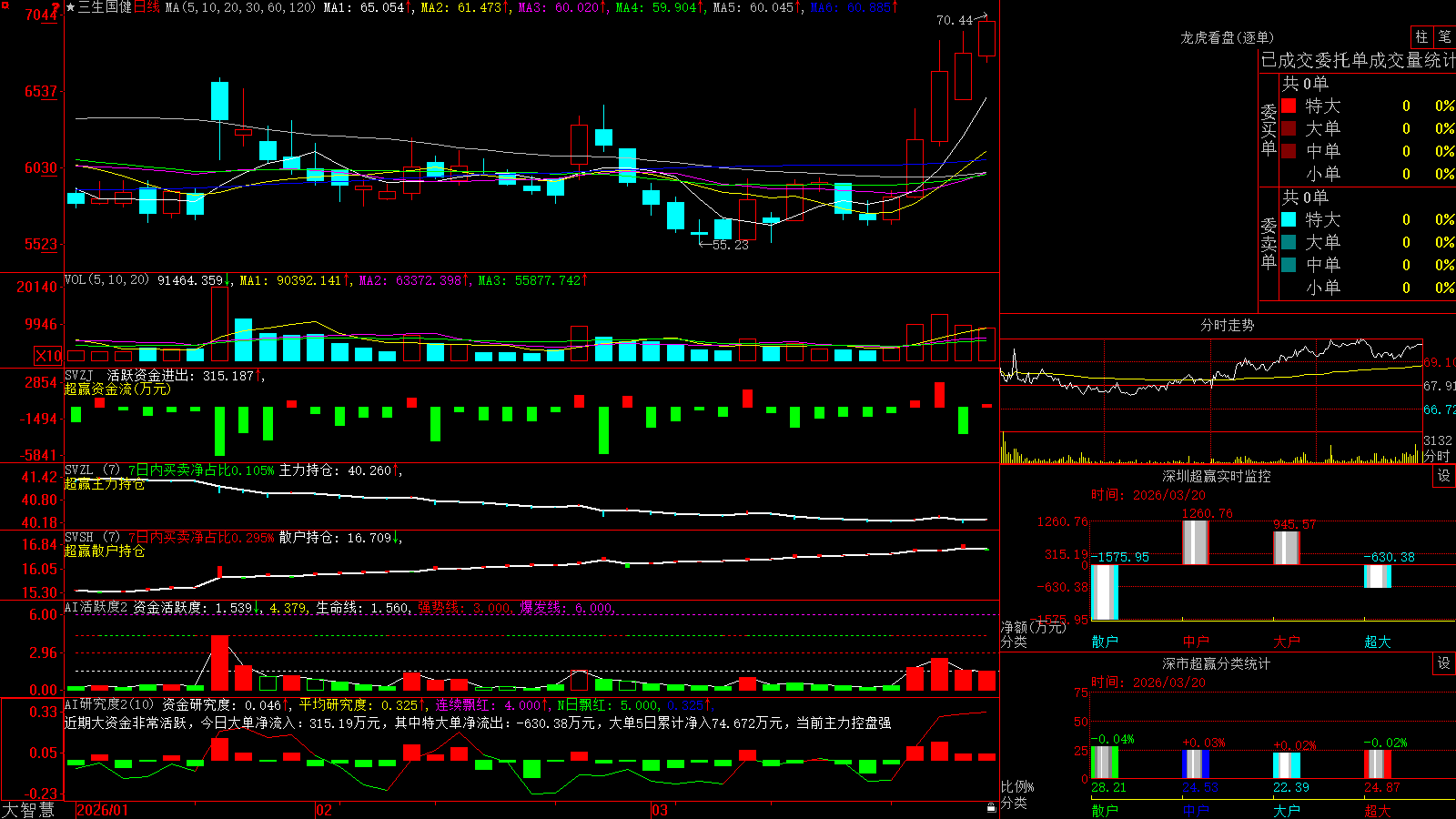Click the 24.87 超大 ratio value
1456x819 pixels.
(x=1382, y=787)
